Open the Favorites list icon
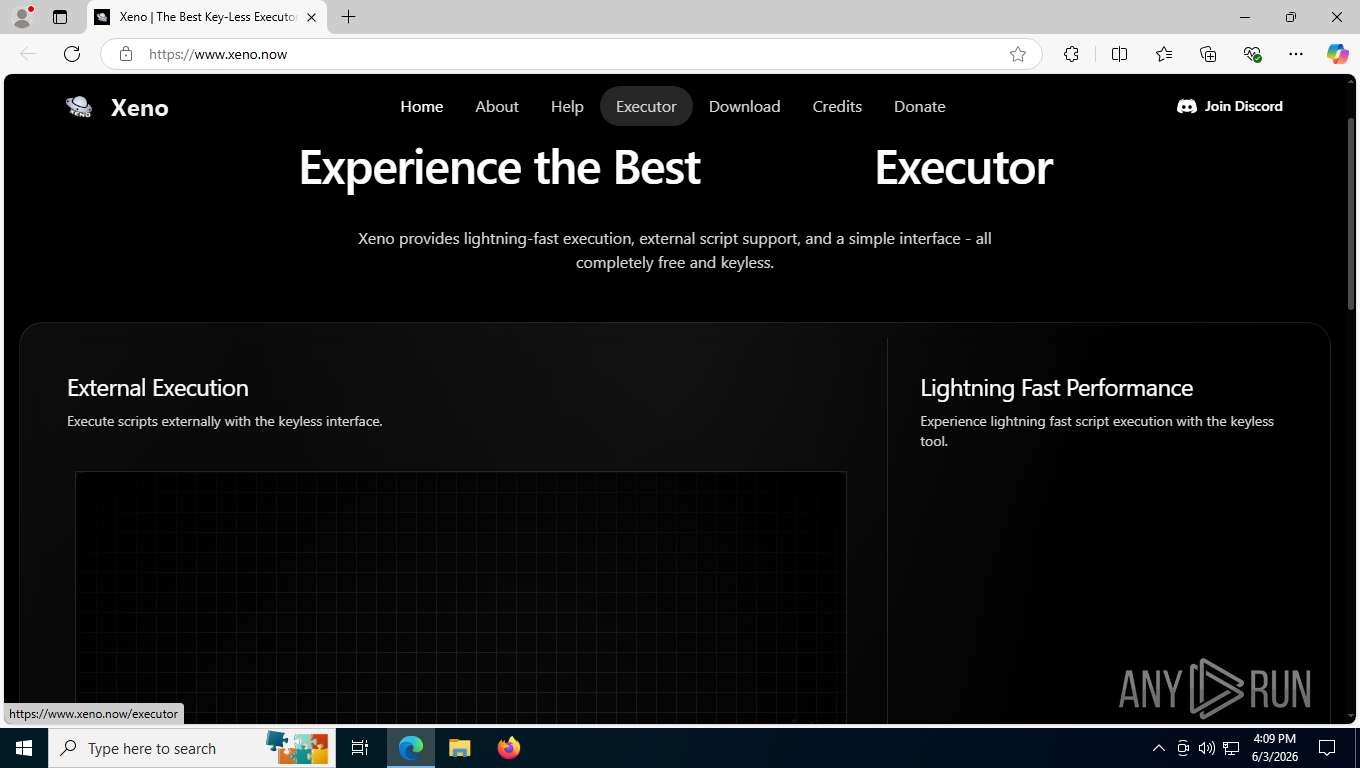This screenshot has width=1360, height=768. (1164, 54)
